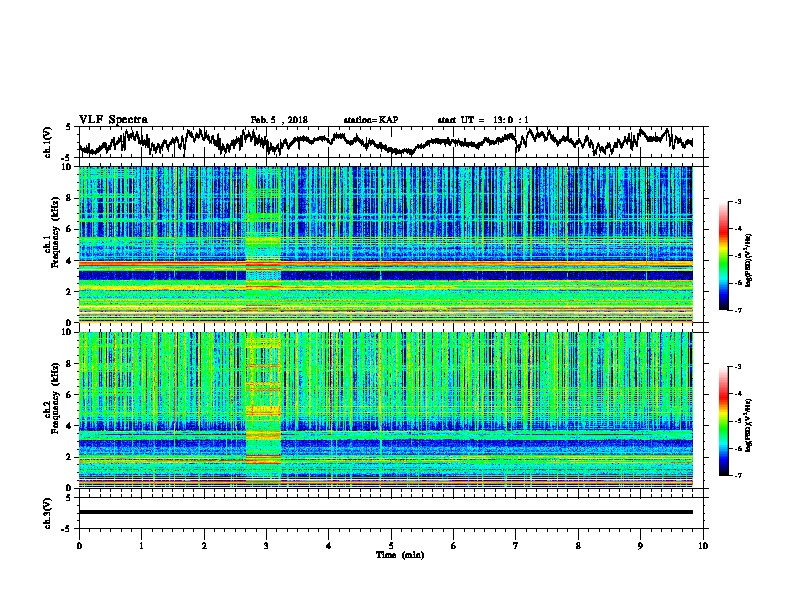
Task: Click the "start UT = 13:0 :1" text
Action: click(483, 120)
